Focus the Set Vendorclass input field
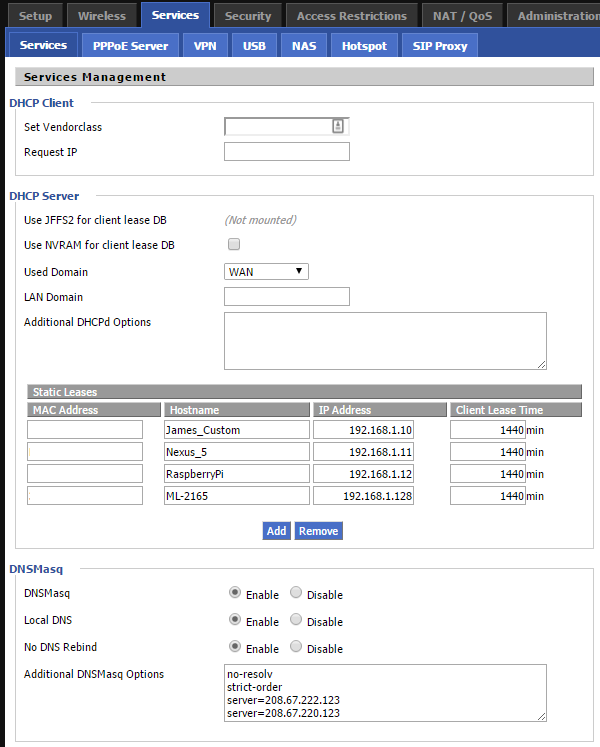This screenshot has height=747, width=600. tap(287, 126)
